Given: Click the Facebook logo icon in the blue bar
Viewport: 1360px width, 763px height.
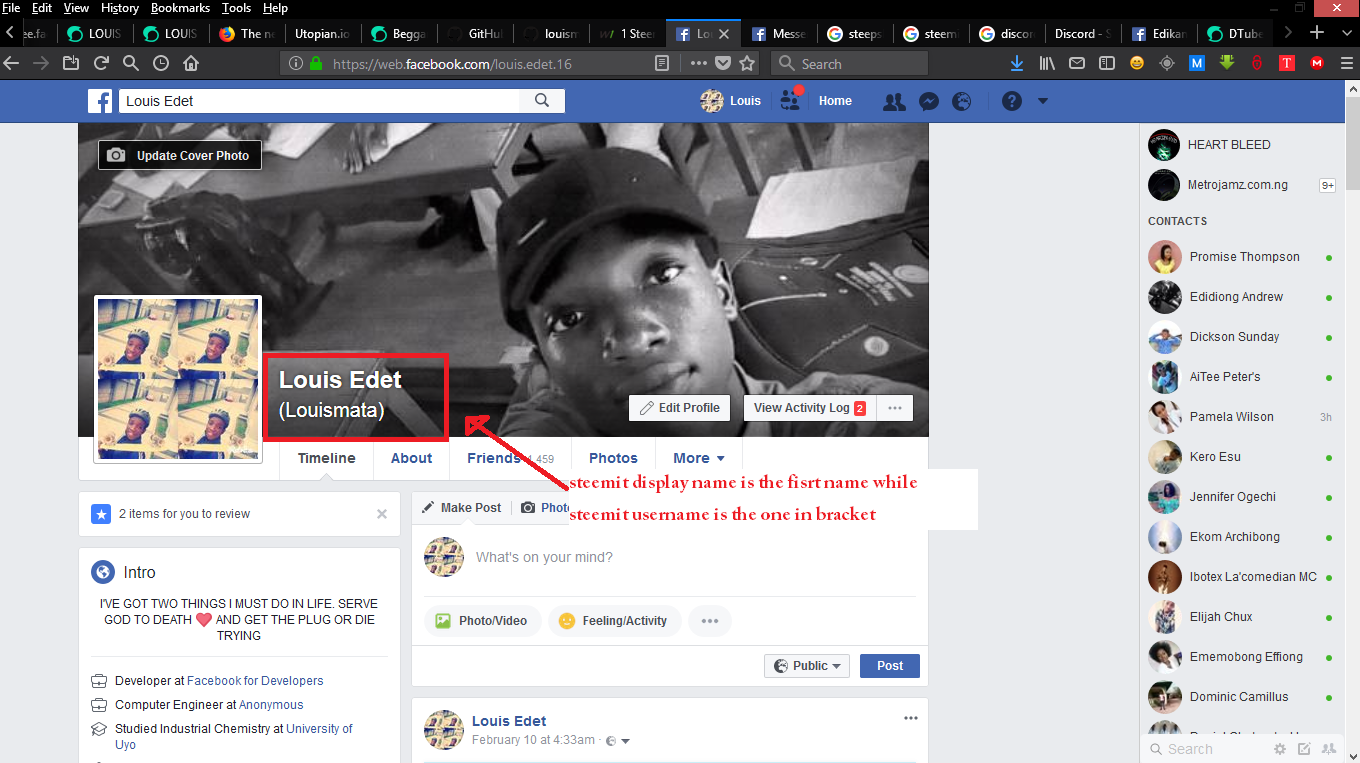Looking at the screenshot, I should 99,101.
